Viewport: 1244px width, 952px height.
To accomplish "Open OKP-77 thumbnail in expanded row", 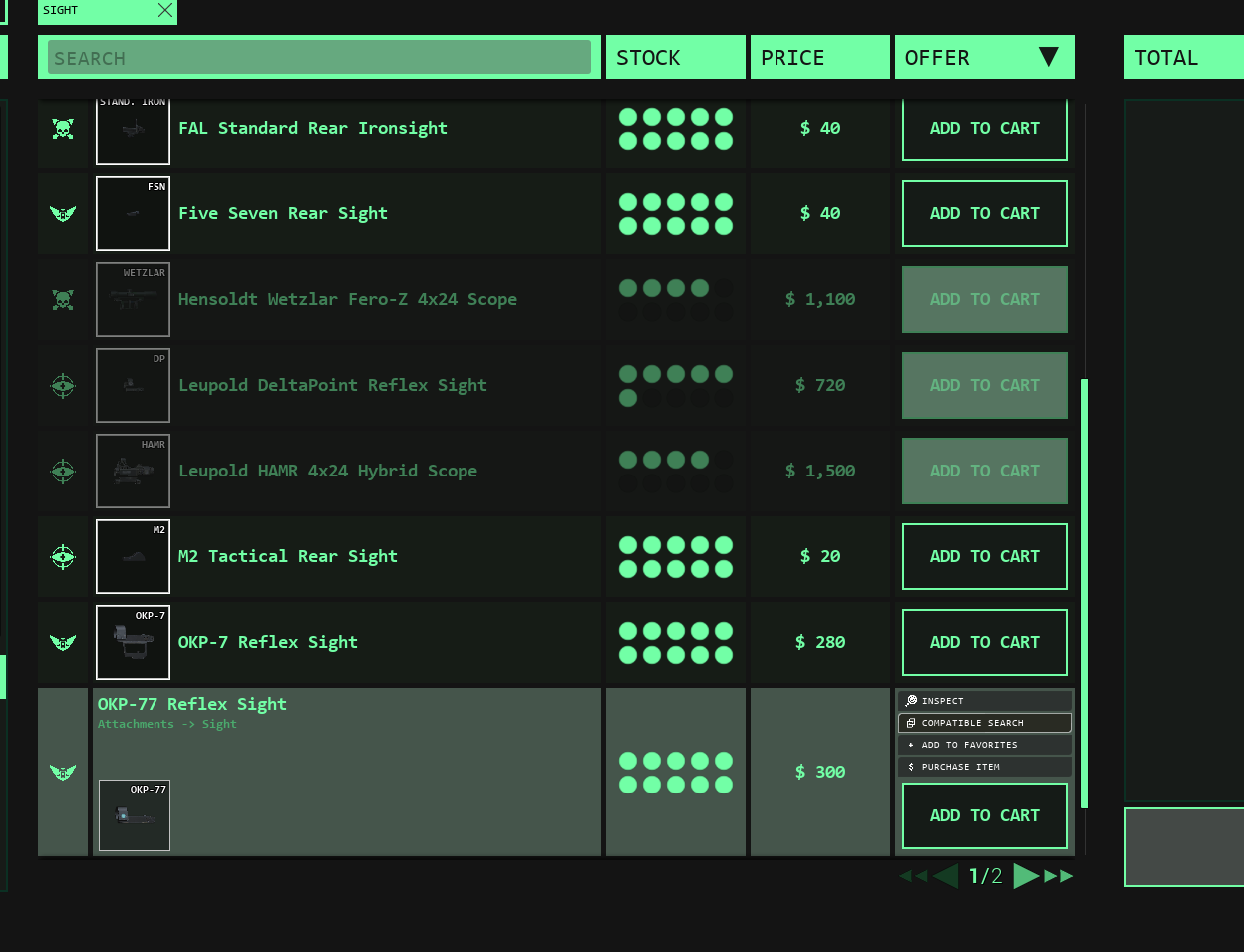I will [x=135, y=815].
